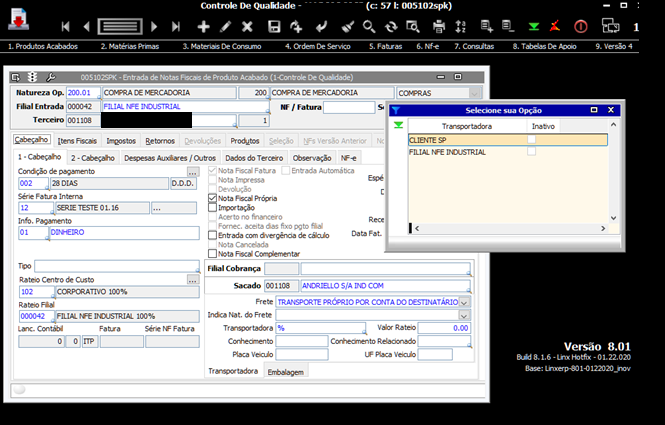Viewport: 665px width, 425px height.
Task: Uncheck the Nota Fiscal Própria checkbox
Action: (212, 199)
